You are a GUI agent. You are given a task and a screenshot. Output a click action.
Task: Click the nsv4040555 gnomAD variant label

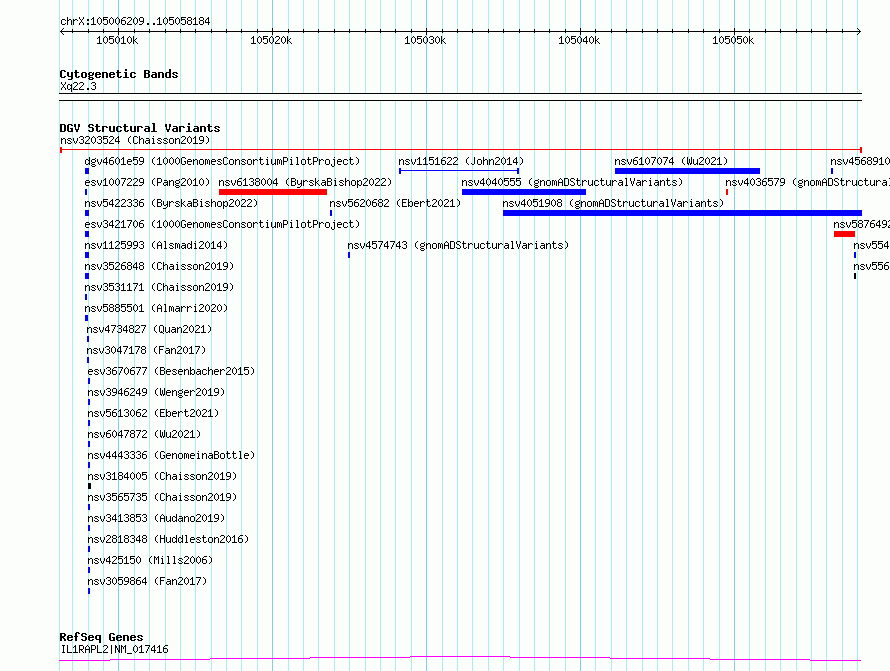pos(572,182)
